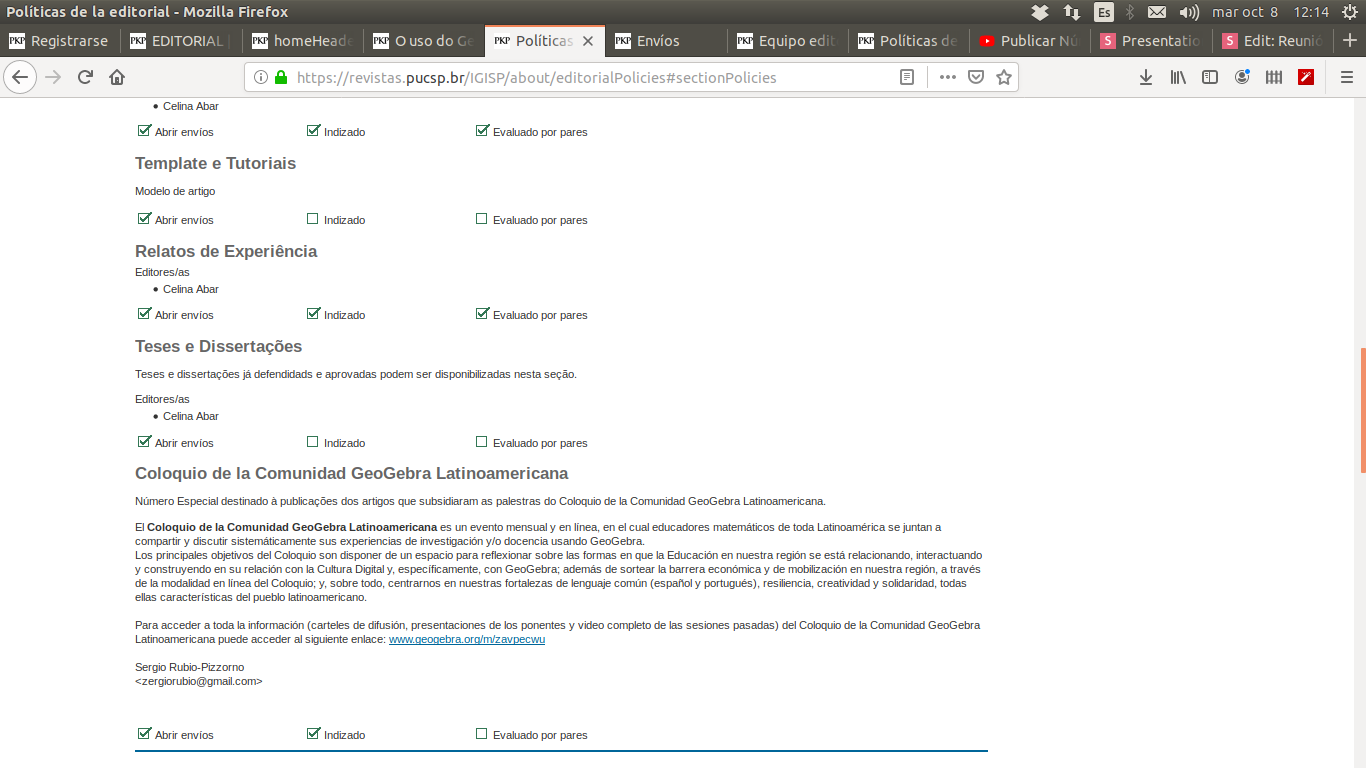Switch to the Envíos tab

pos(667,41)
